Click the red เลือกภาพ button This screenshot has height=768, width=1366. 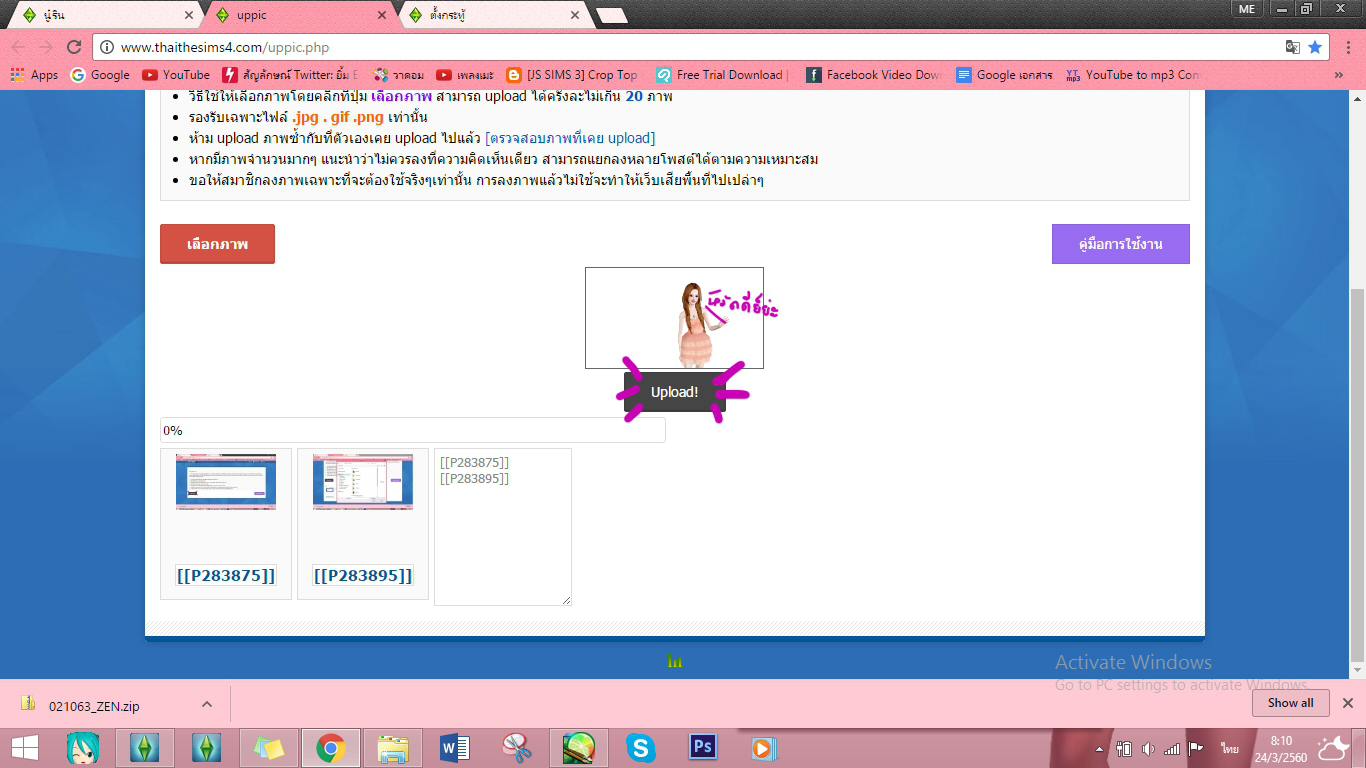(217, 244)
